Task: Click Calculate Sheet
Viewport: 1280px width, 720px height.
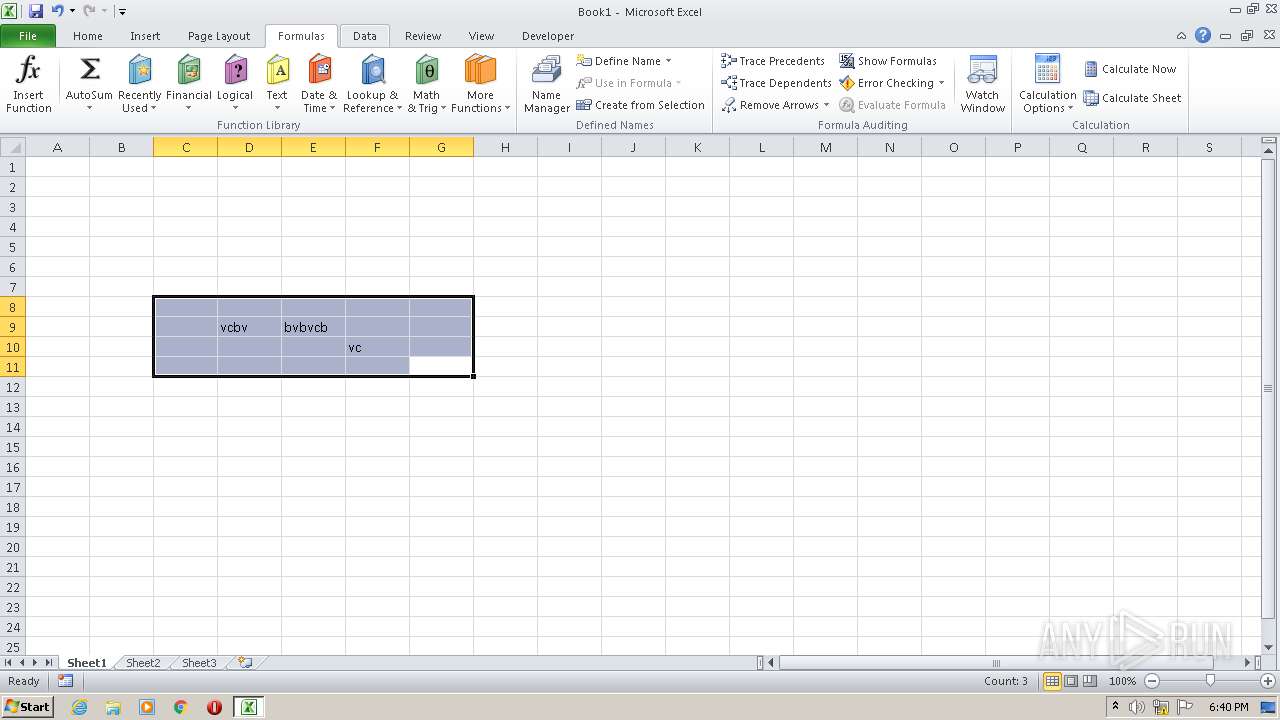Action: pyautogui.click(x=1133, y=98)
